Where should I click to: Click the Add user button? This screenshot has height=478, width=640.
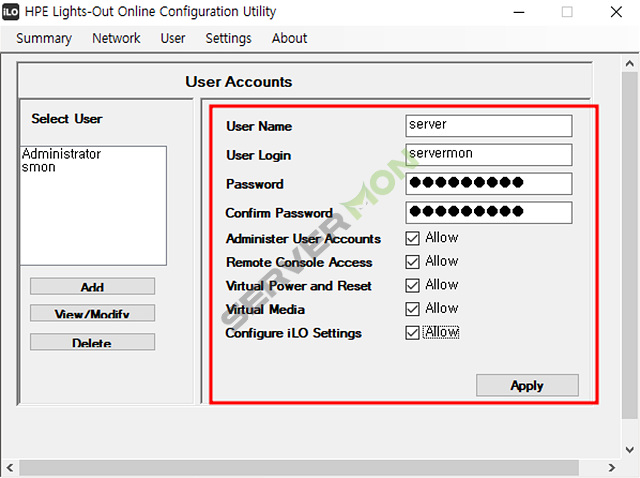click(92, 286)
